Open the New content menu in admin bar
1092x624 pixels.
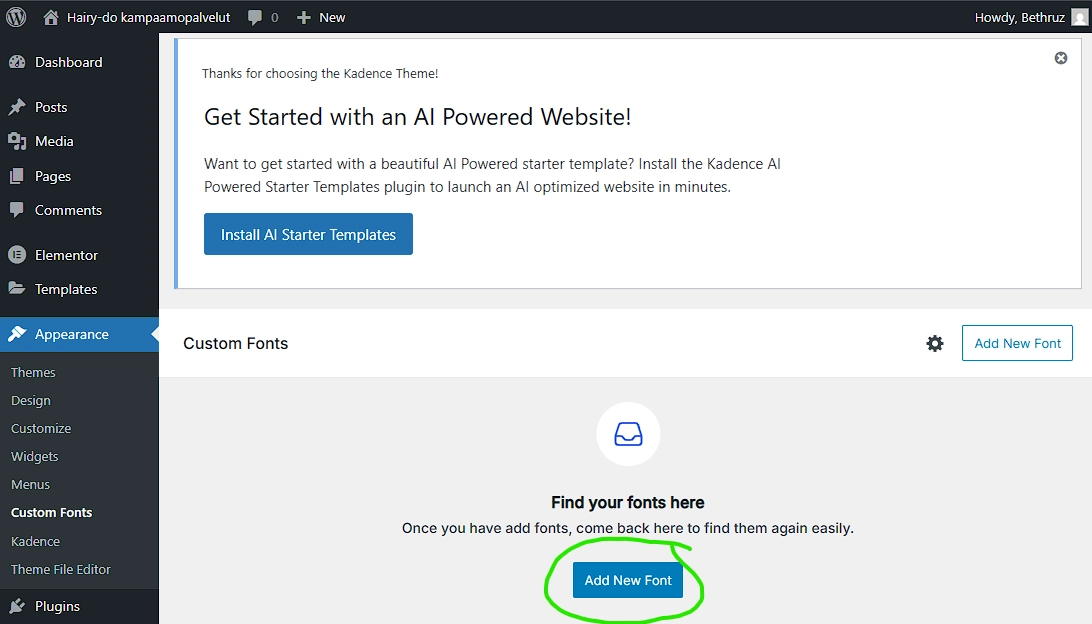(322, 17)
